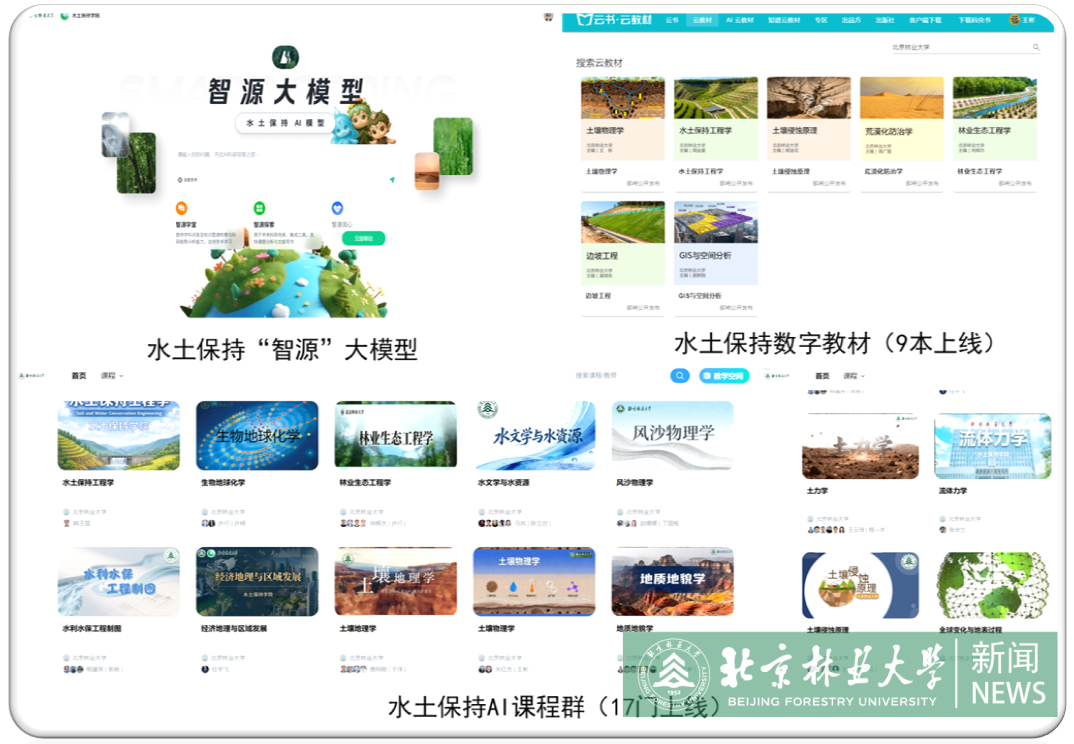Expand the 课程 dropdown beside 首页
The width and height of the screenshot is (1074, 744).
pos(112,376)
